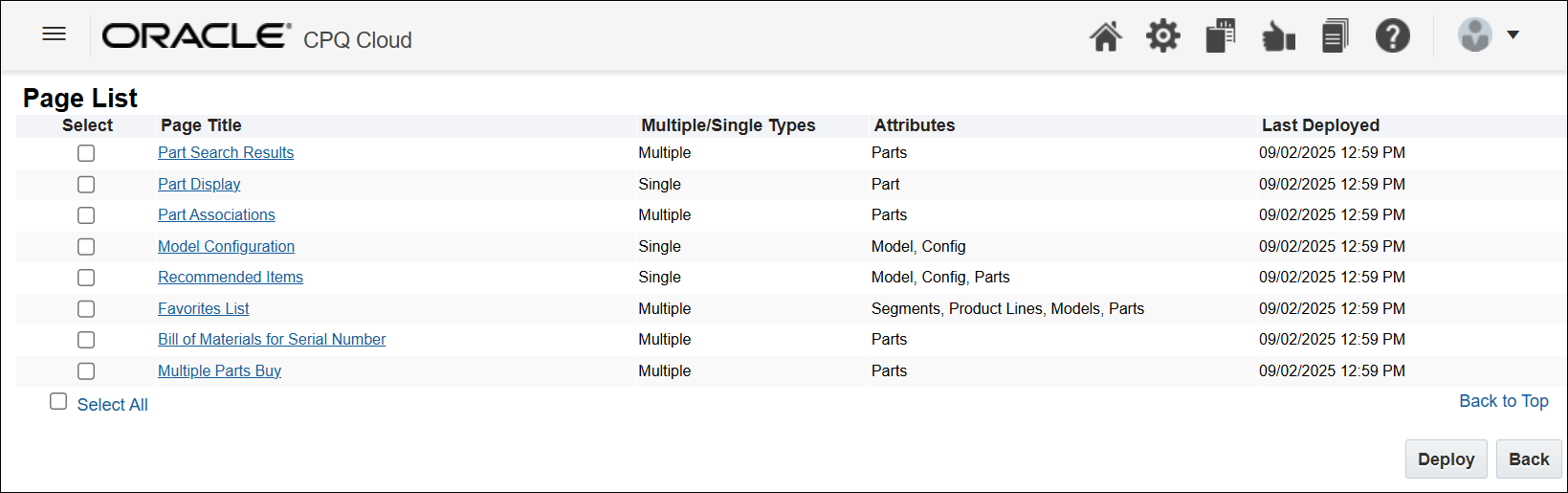Click the thumbs-up approvals icon

[1278, 36]
